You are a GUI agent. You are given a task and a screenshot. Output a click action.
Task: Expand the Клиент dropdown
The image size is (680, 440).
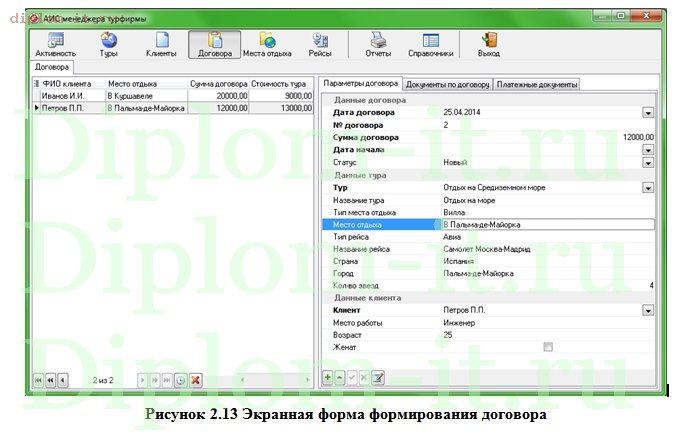(x=648, y=310)
